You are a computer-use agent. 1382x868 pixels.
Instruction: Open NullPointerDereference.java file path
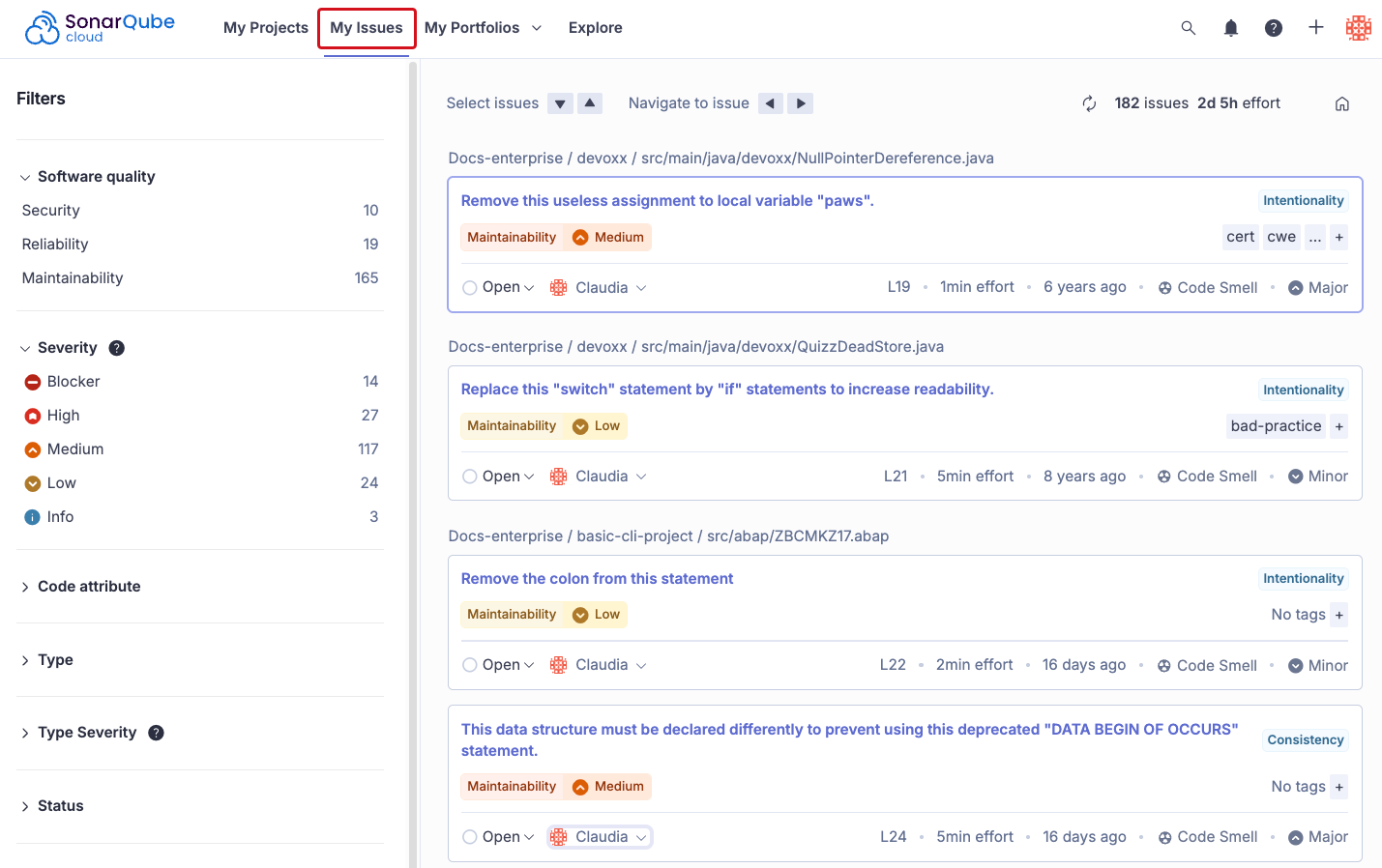[817, 159]
